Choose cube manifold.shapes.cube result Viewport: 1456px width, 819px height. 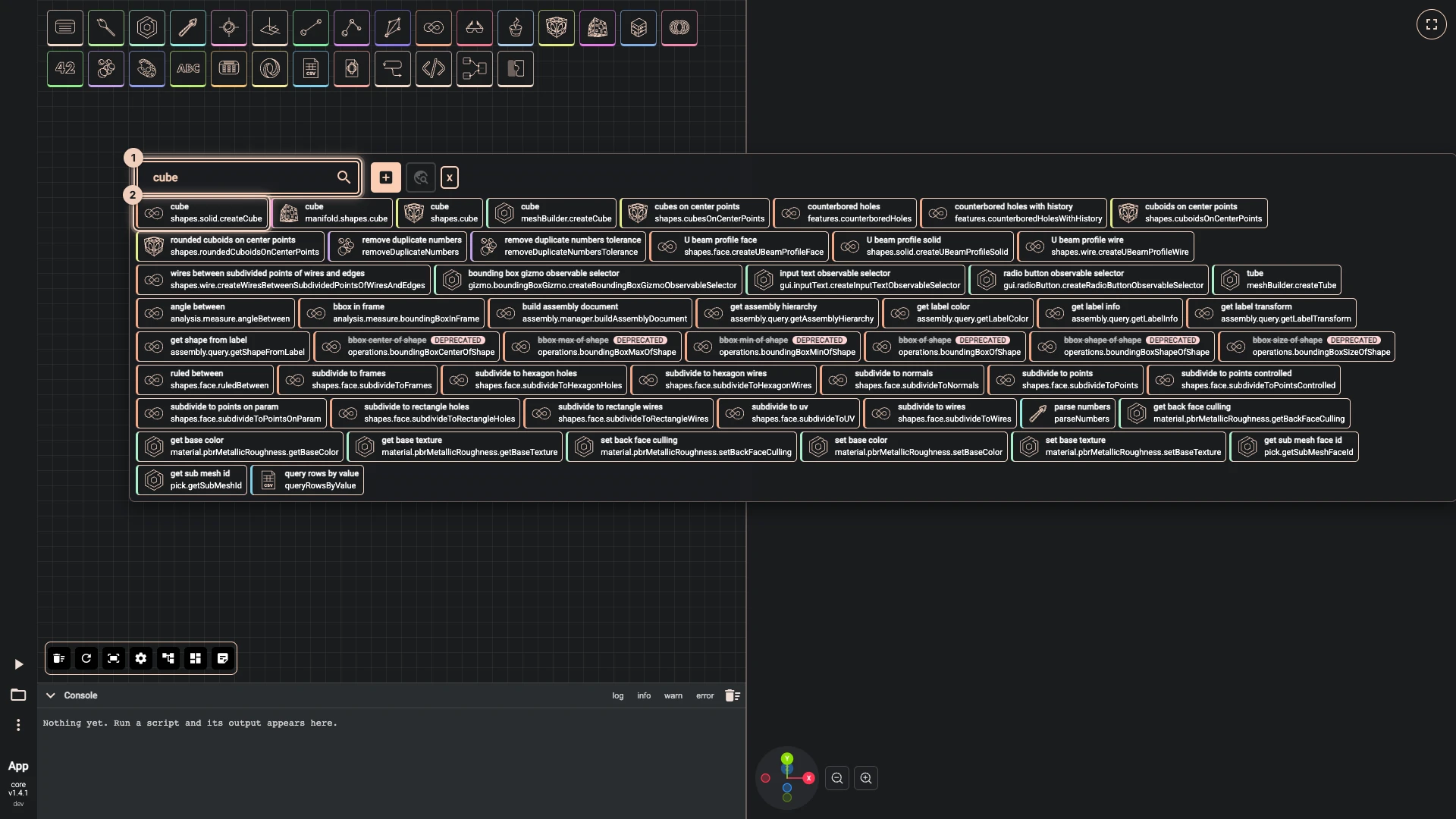click(332, 213)
